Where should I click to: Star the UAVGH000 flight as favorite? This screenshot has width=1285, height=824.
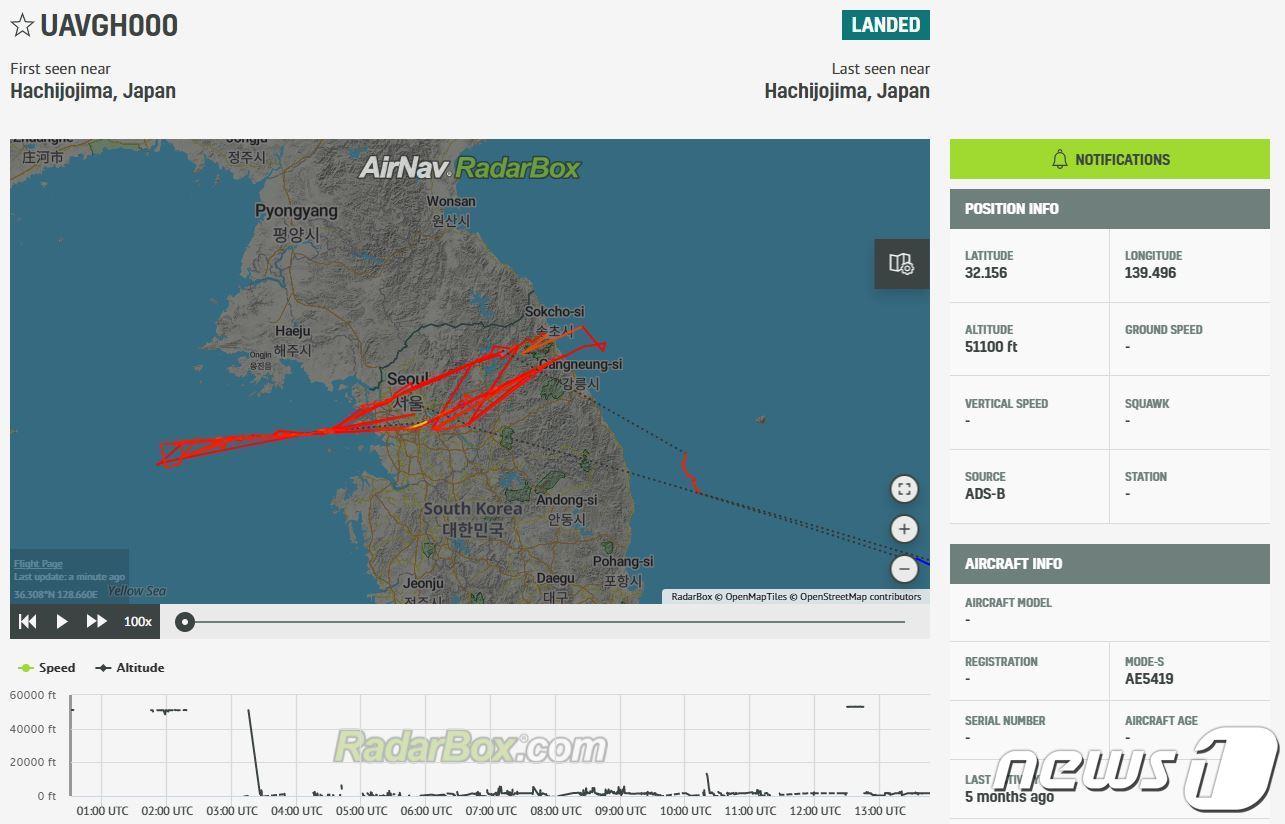[x=22, y=26]
